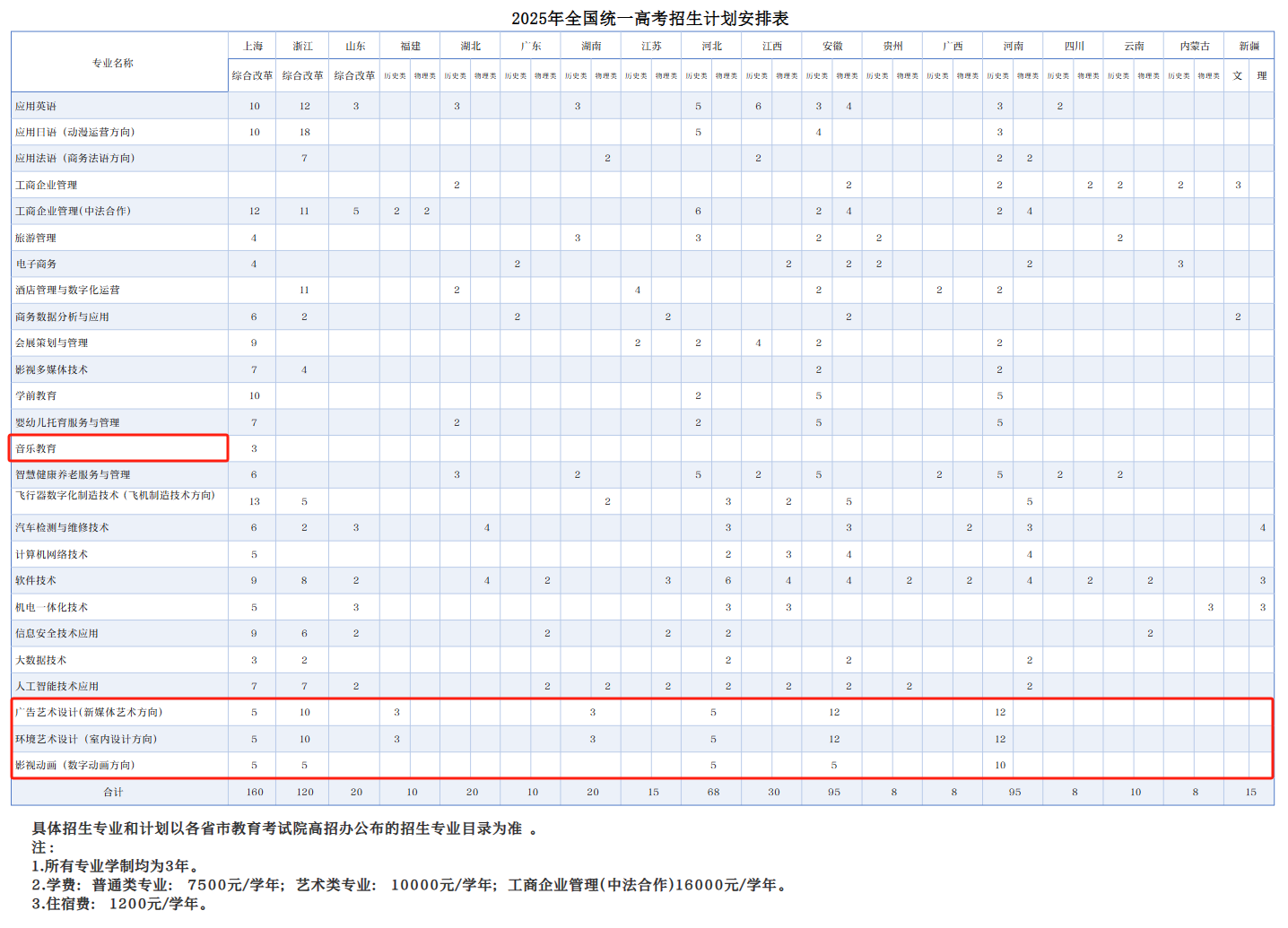Click the 学前教育 major name

[x=36, y=395]
